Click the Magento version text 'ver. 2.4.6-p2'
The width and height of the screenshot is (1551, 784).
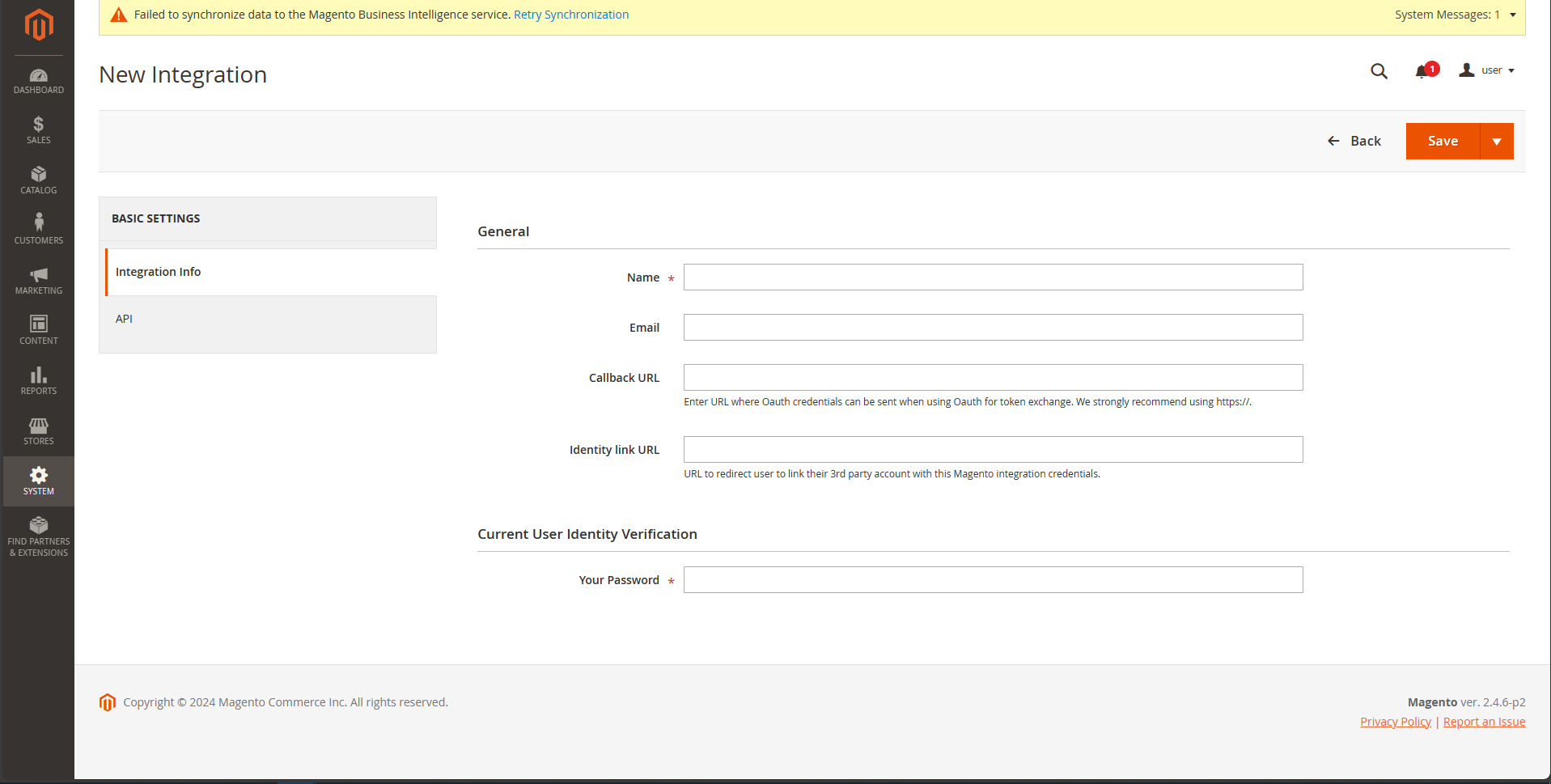click(1493, 702)
